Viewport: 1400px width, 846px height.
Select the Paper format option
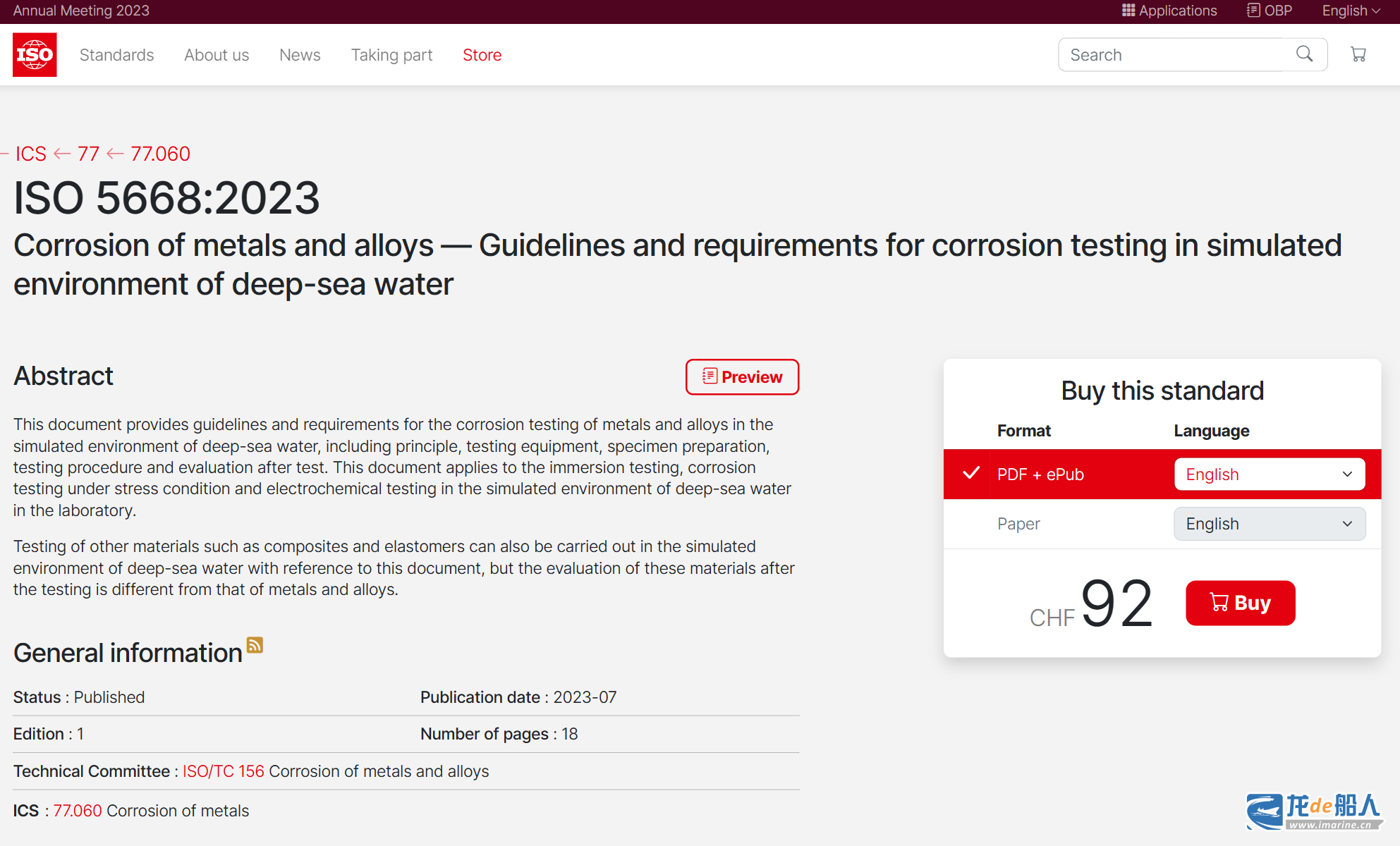(1018, 524)
